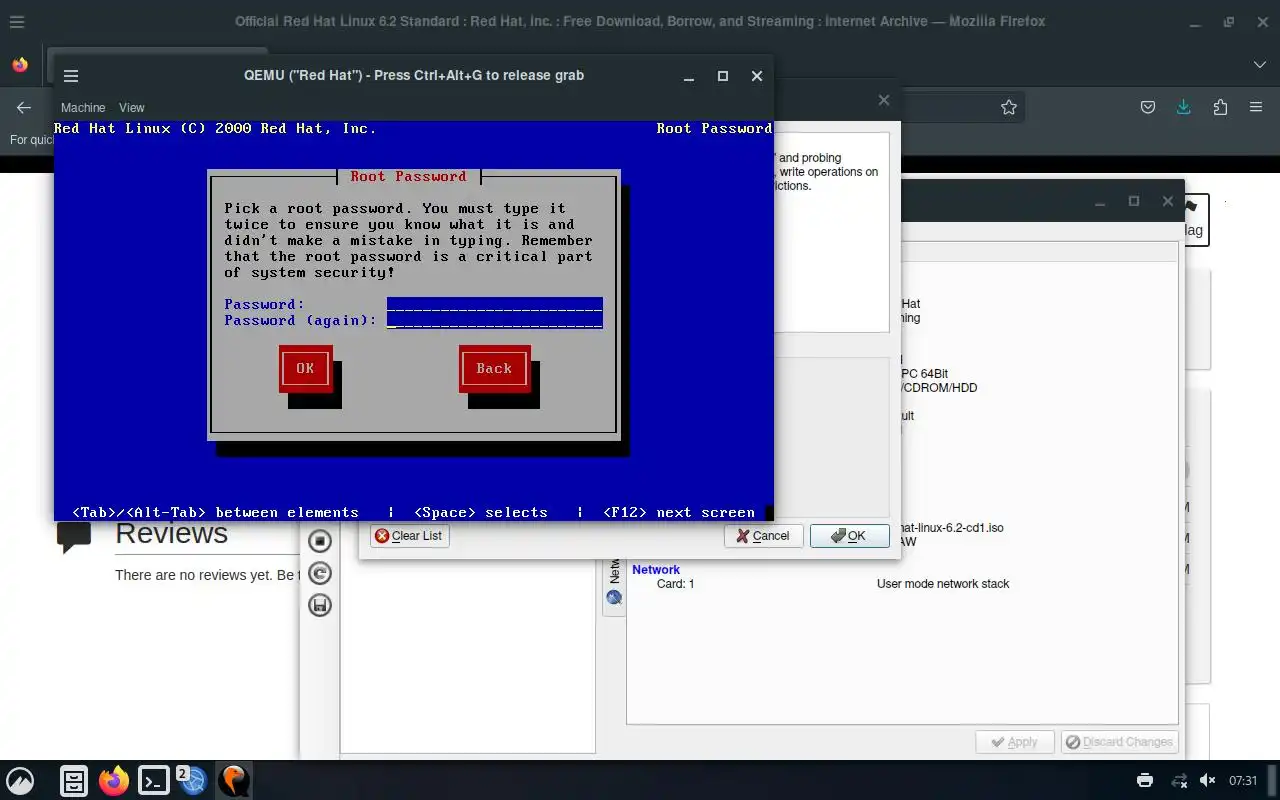This screenshot has width=1280, height=800.
Task: Click QEMU icon in taskbar
Action: (x=233, y=780)
